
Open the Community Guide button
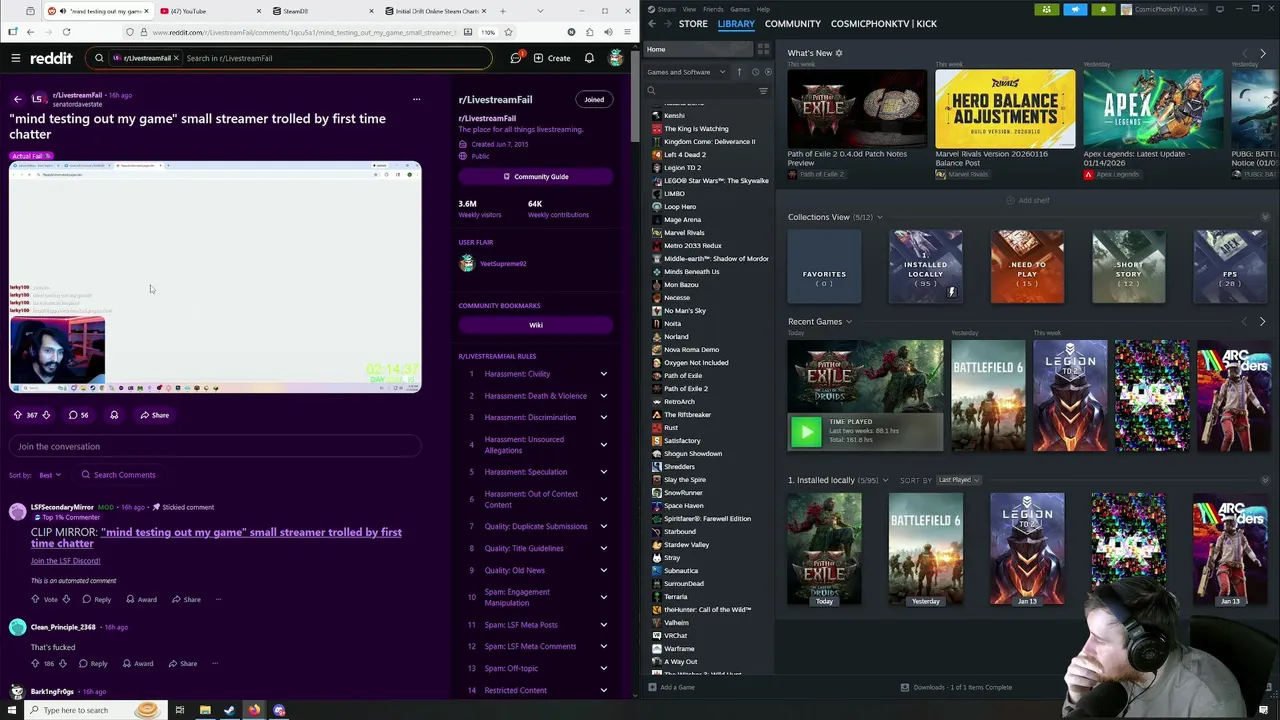click(x=535, y=177)
